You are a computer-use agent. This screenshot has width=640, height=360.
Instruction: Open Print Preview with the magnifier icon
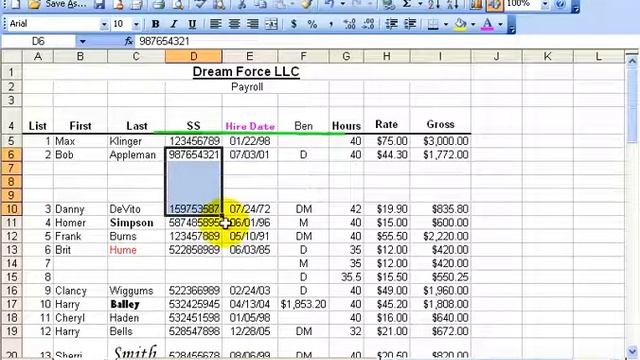(x=178, y=4)
